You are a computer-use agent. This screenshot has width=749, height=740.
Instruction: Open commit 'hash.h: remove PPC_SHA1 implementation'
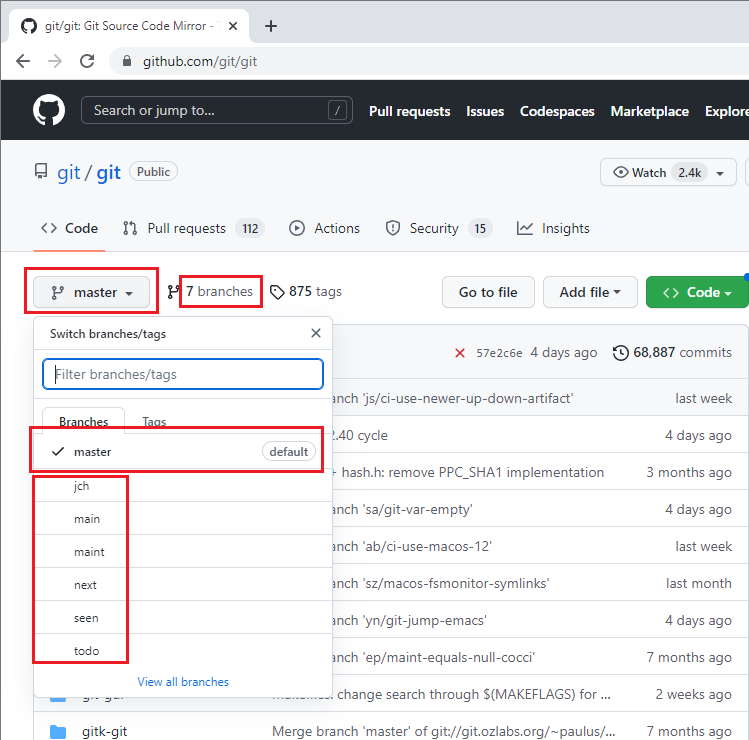point(472,472)
